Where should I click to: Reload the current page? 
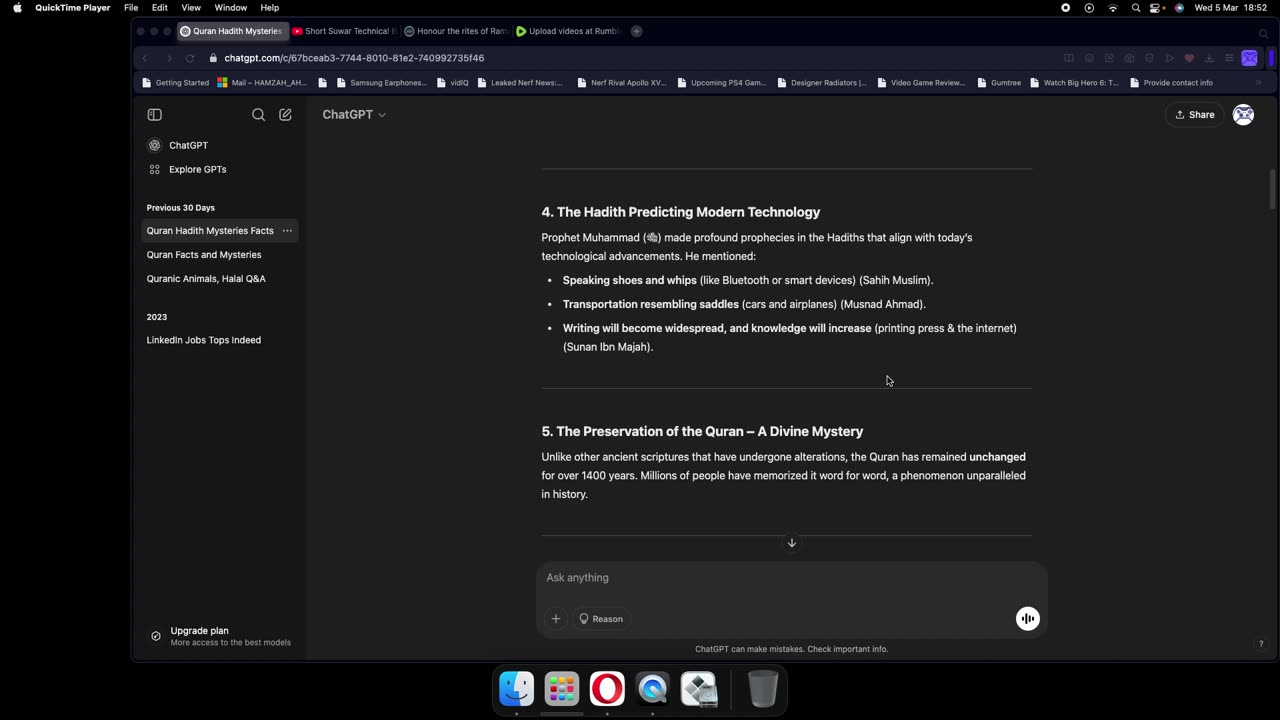point(190,58)
